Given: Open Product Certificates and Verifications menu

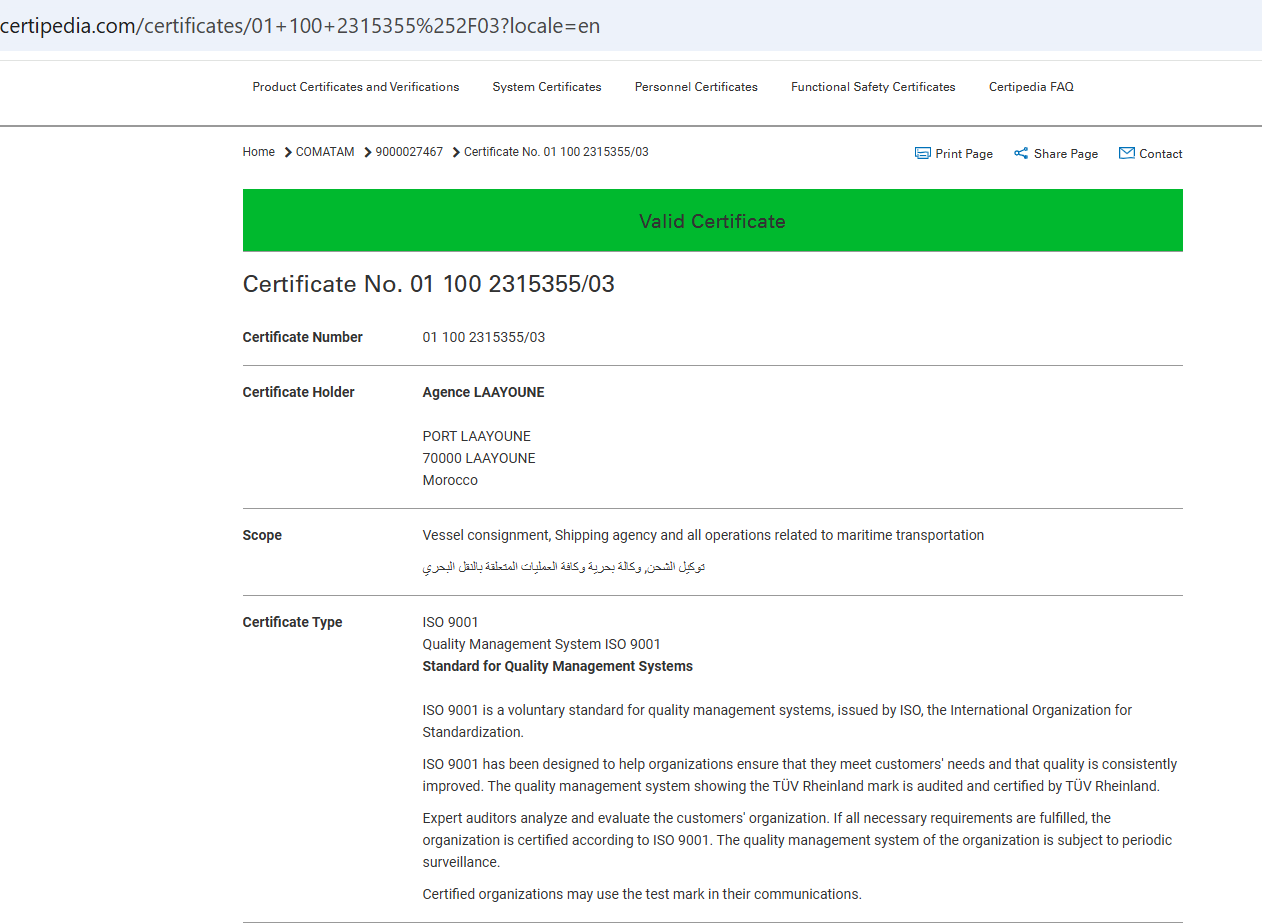Looking at the screenshot, I should [356, 87].
